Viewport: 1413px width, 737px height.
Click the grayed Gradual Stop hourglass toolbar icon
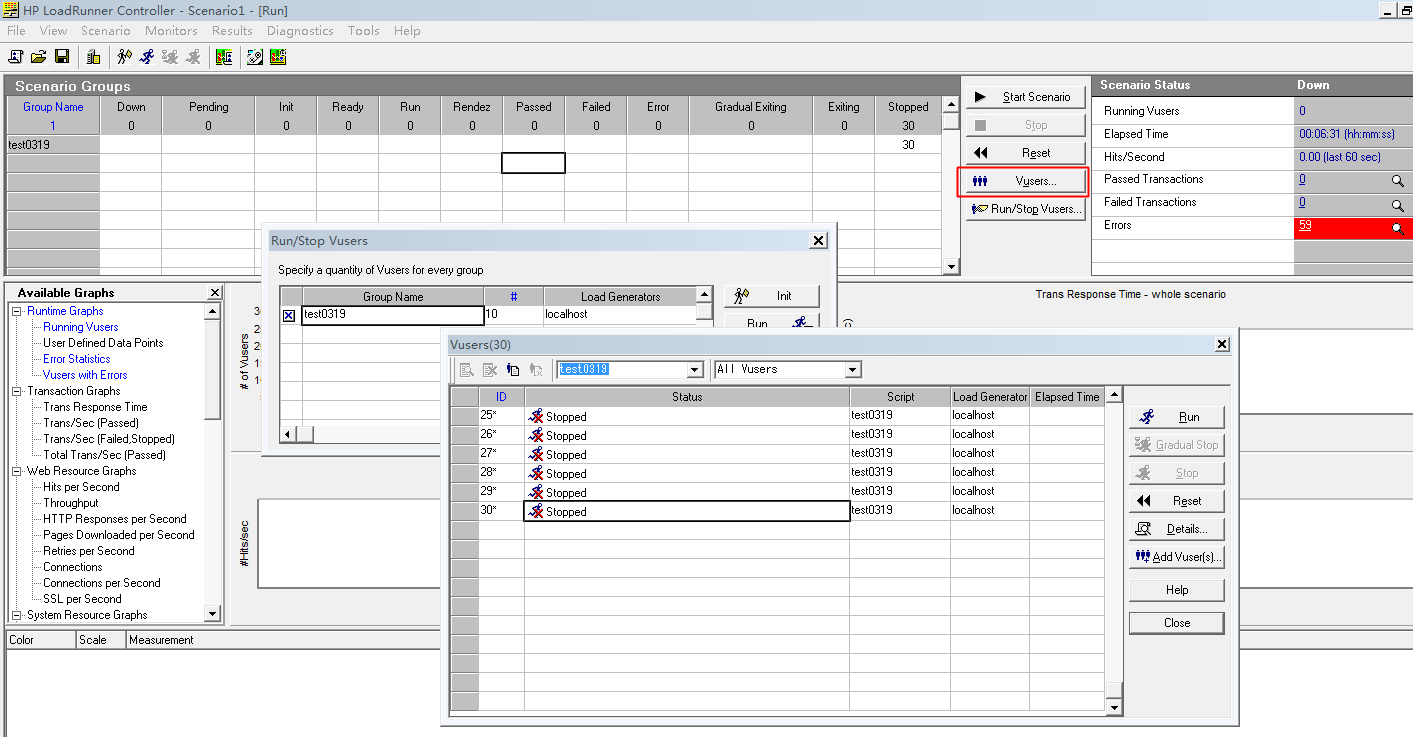click(170, 57)
